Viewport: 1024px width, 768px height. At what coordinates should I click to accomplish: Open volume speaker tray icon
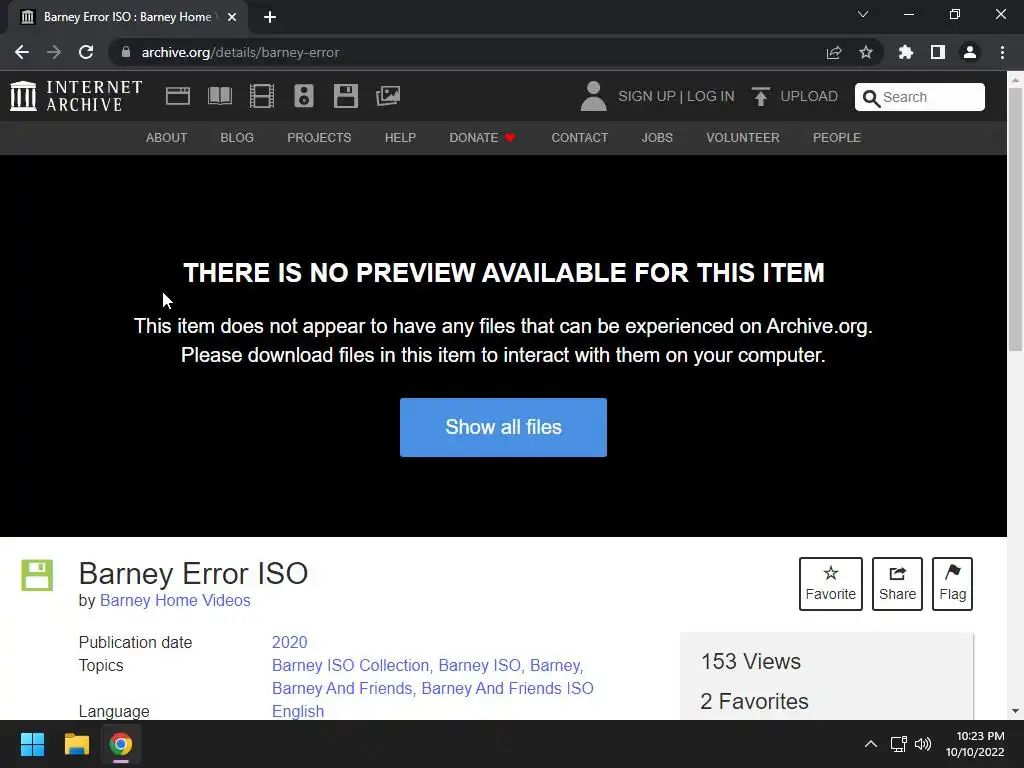[923, 744]
